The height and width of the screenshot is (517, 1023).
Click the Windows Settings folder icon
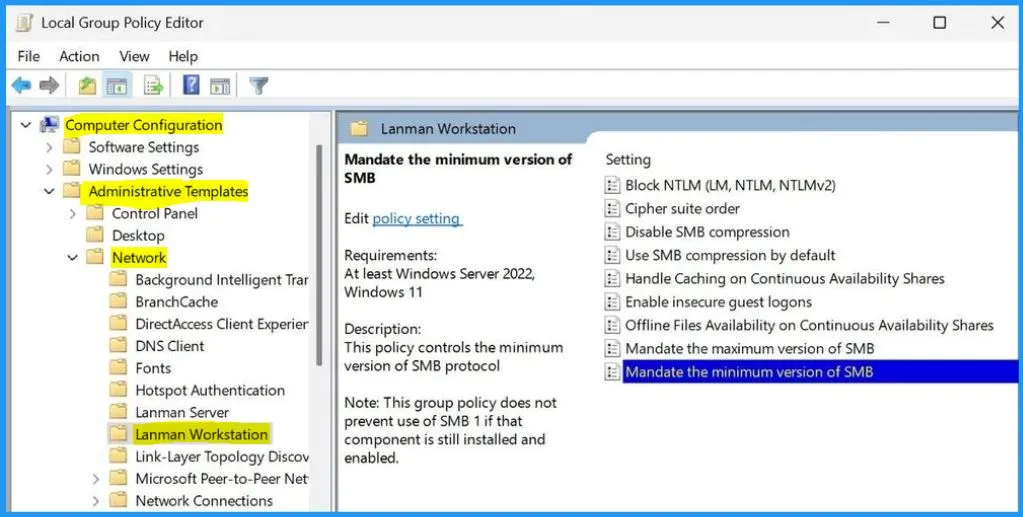coord(72,169)
